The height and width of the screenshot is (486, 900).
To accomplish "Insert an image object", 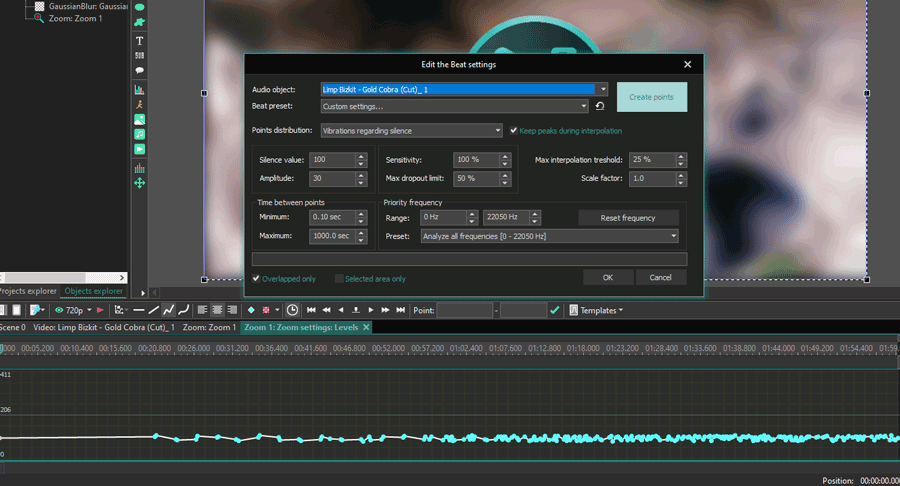I will (139, 119).
